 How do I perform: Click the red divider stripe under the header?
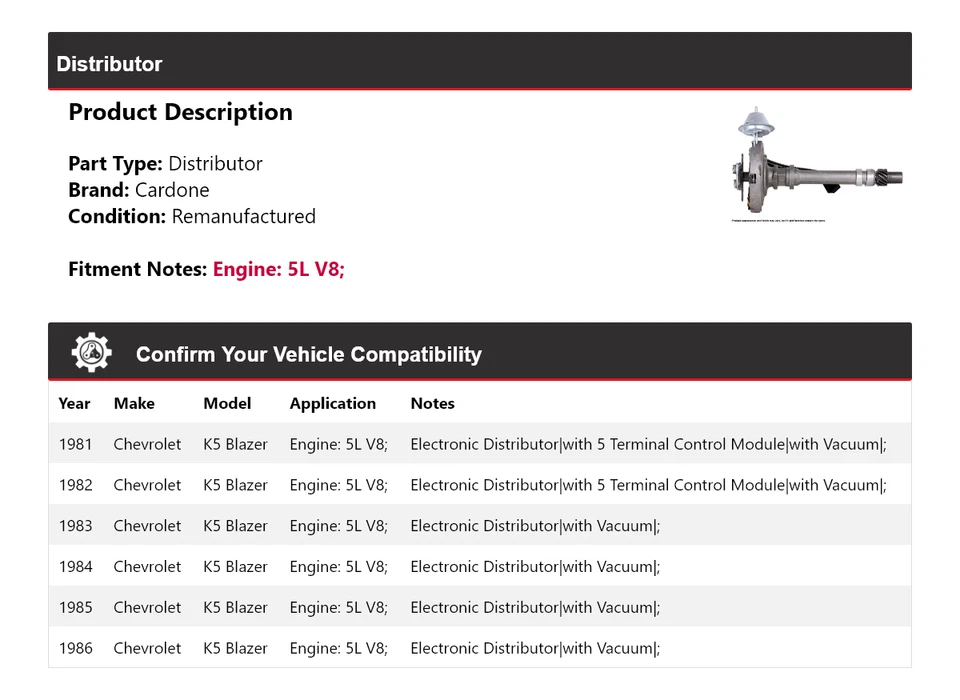click(x=480, y=90)
